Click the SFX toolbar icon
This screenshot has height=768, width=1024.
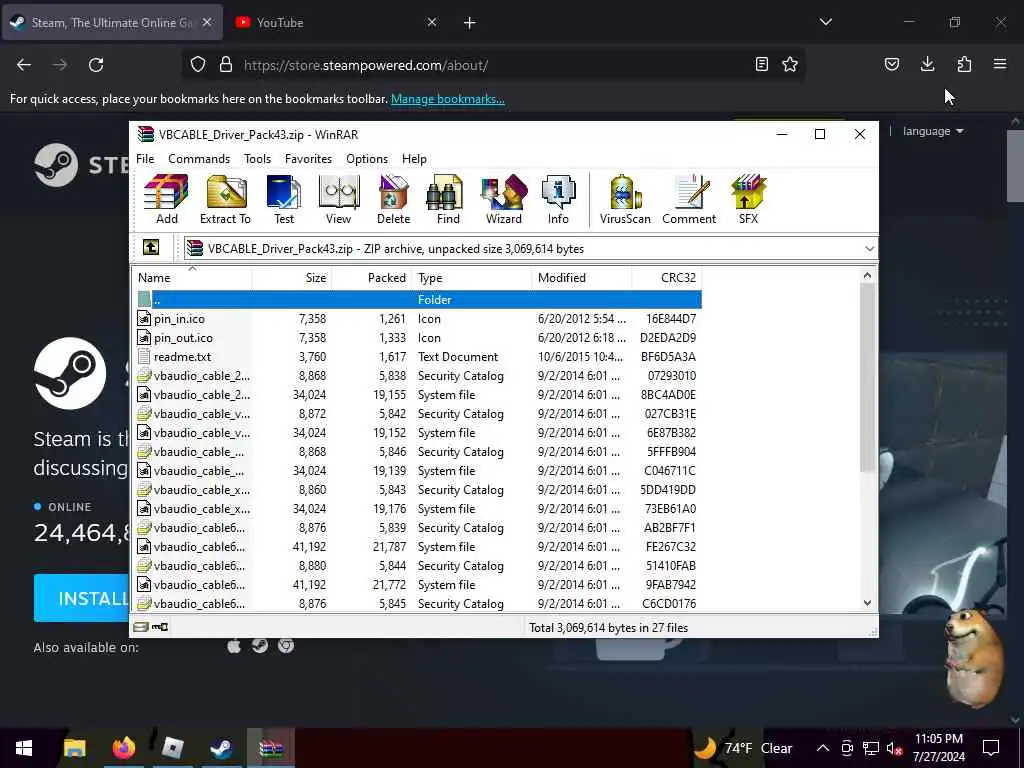coord(748,200)
